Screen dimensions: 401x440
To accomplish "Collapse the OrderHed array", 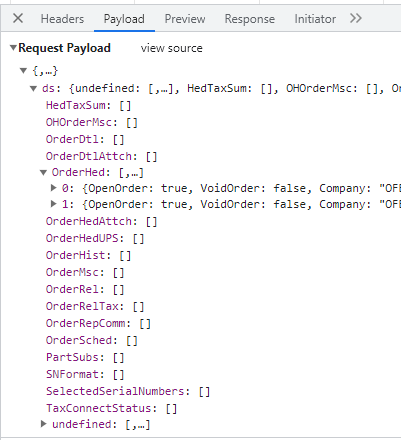I will coord(43,172).
